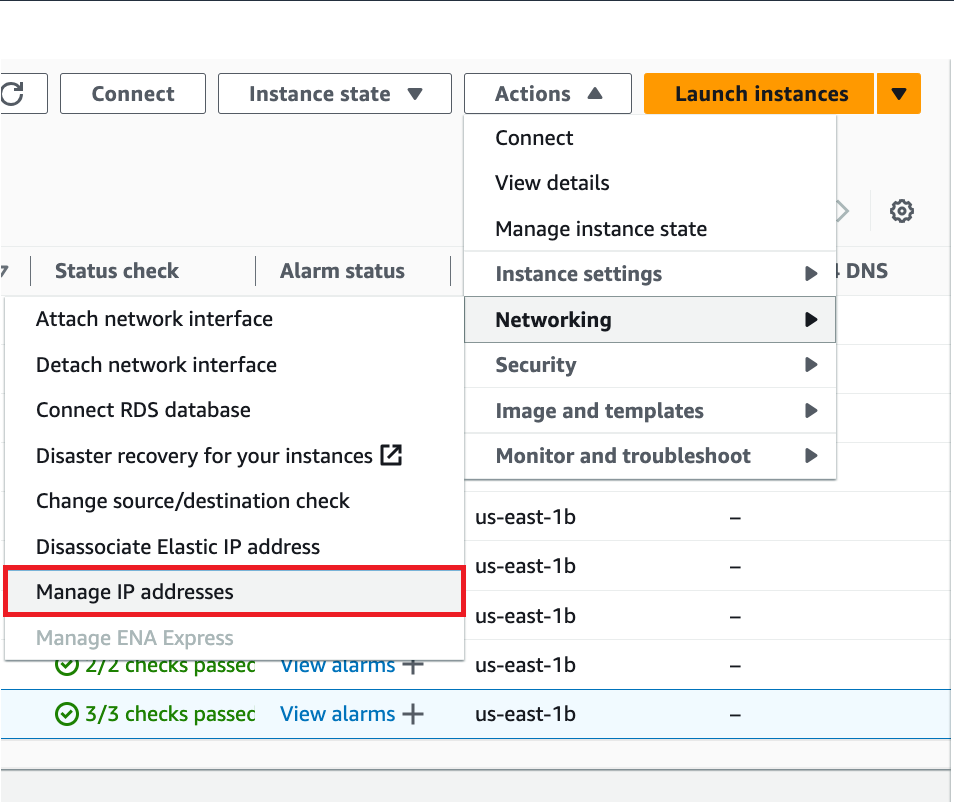Click 3/3 checks passed status text
Viewport: 954px width, 802px height.
[170, 714]
